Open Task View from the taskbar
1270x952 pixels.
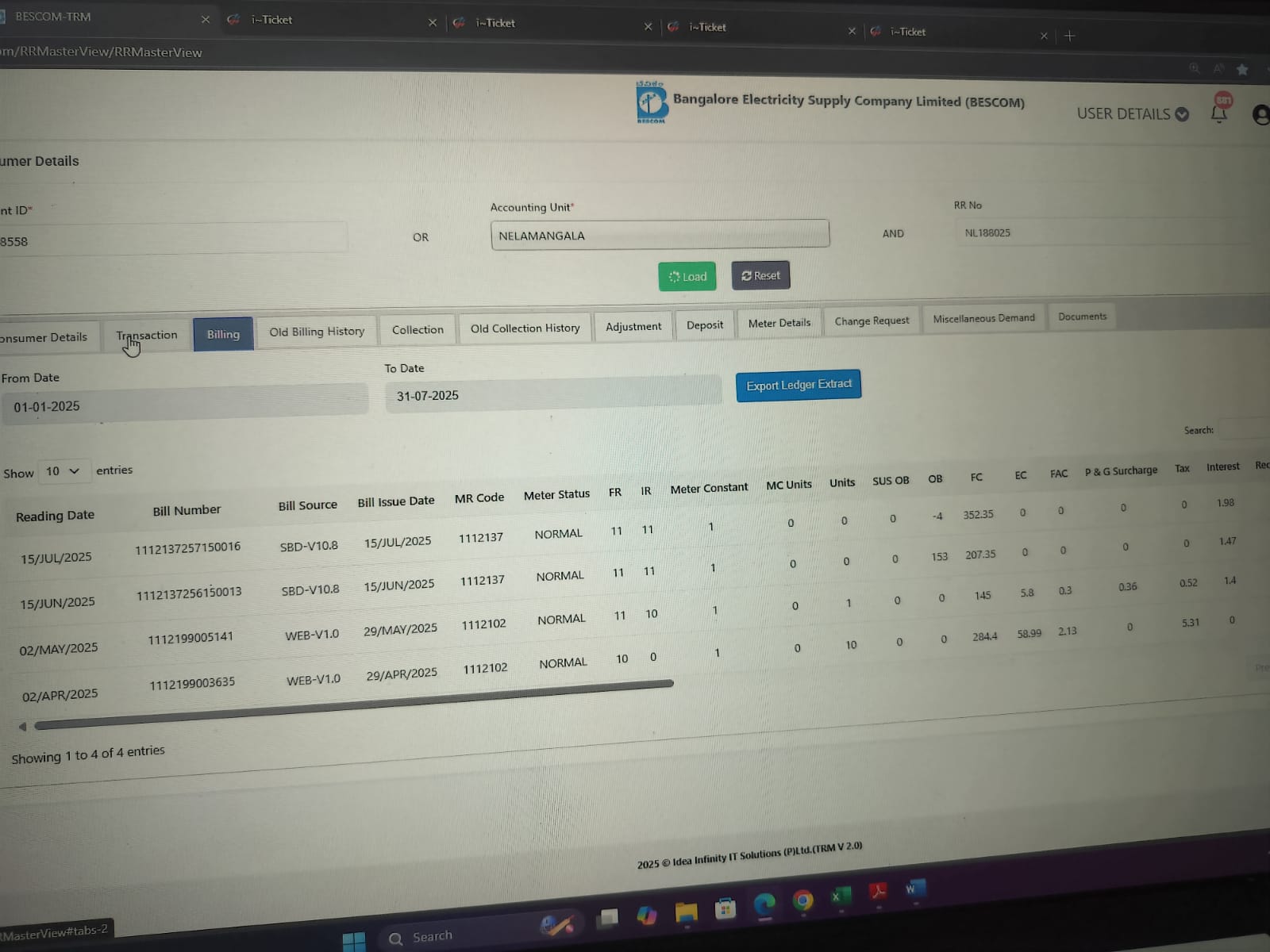pyautogui.click(x=608, y=919)
